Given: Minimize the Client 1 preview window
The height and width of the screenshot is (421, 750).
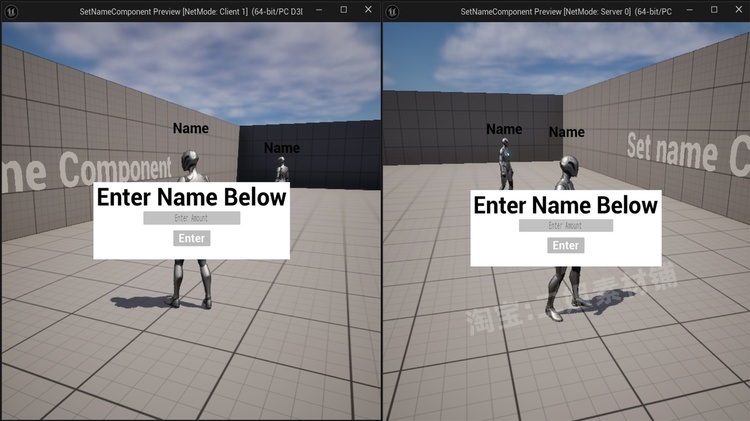Looking at the screenshot, I should point(318,10).
